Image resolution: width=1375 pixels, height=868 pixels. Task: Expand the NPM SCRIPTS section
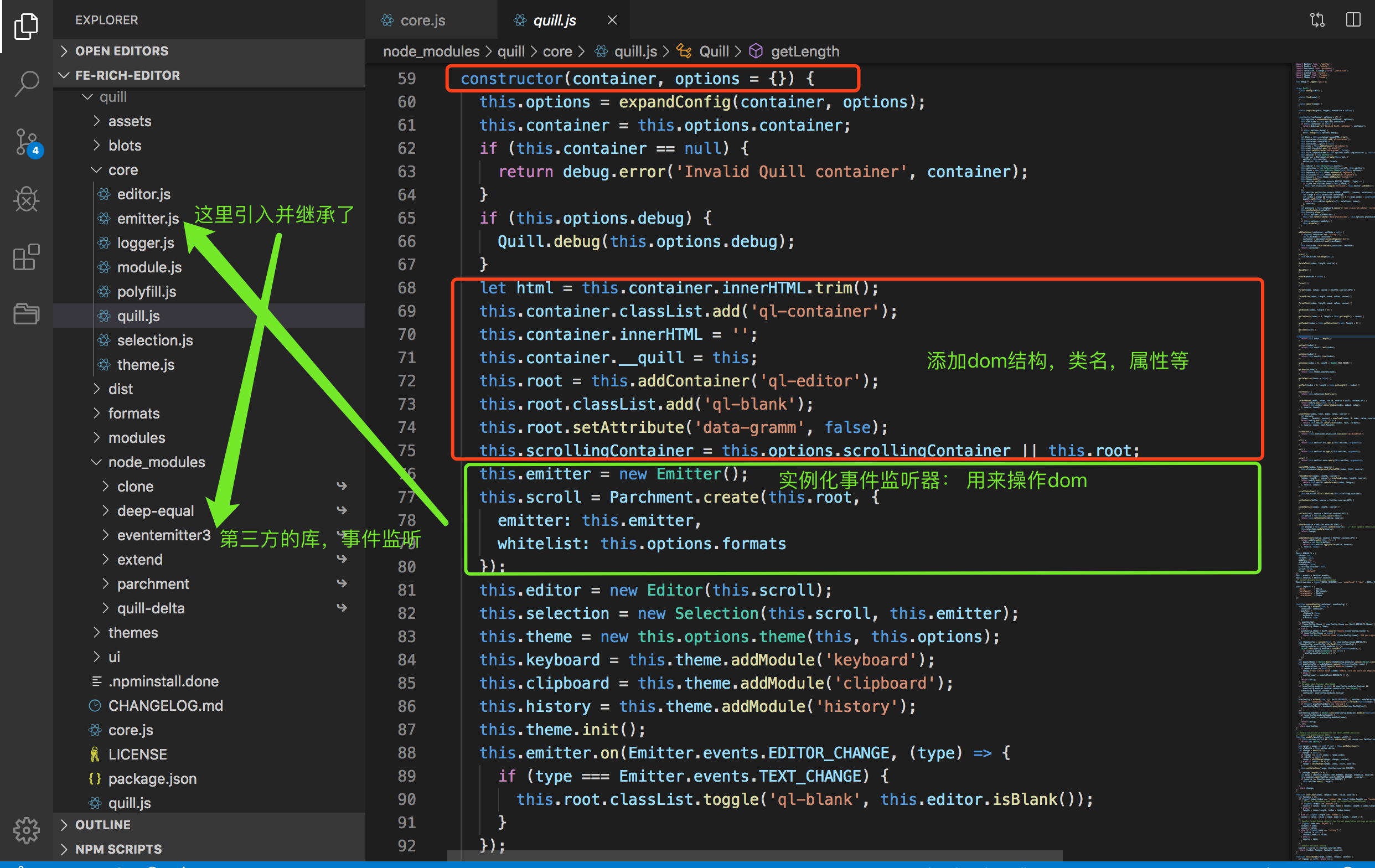point(118,849)
